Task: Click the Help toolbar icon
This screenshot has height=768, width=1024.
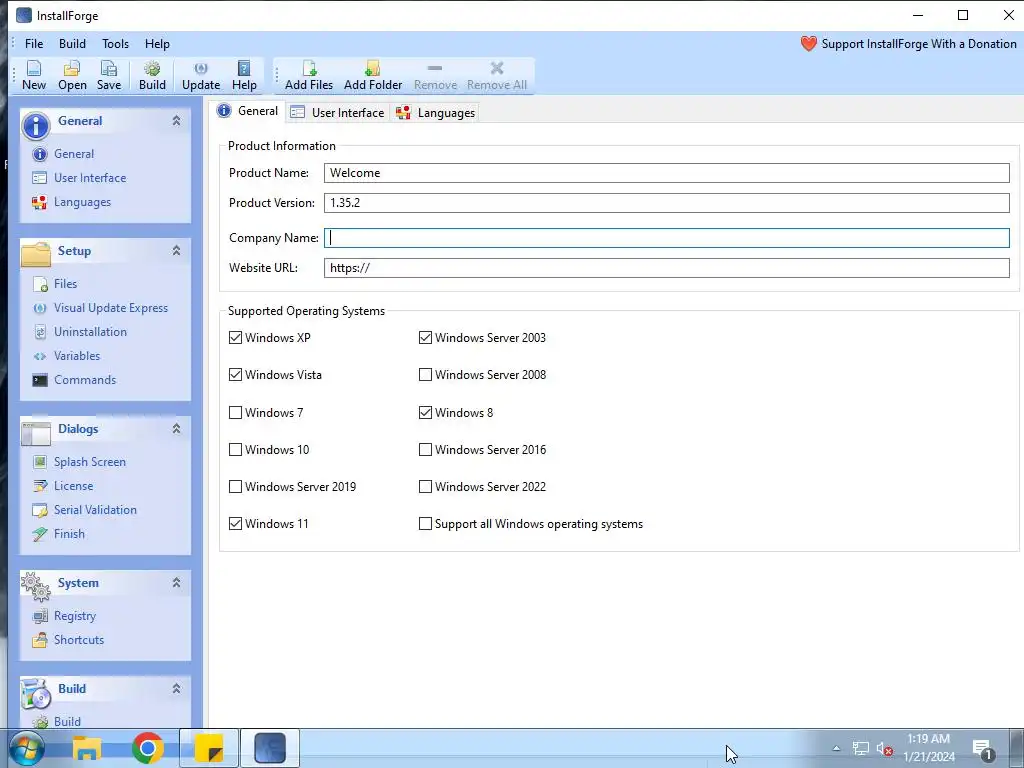Action: click(244, 76)
